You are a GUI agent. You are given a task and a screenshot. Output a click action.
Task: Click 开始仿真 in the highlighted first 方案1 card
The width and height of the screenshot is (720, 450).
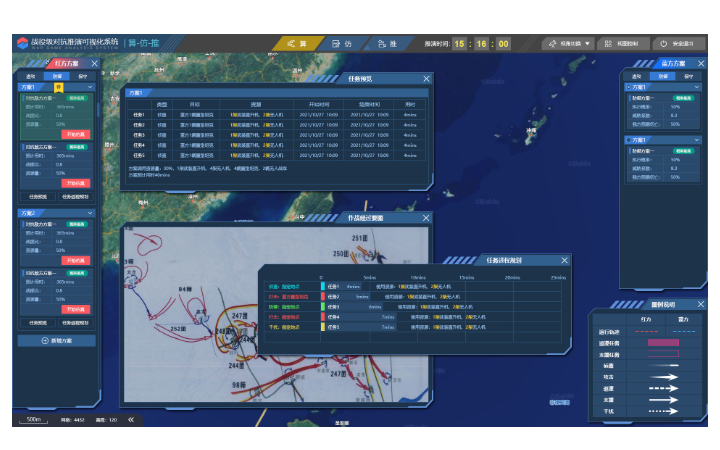point(76,134)
